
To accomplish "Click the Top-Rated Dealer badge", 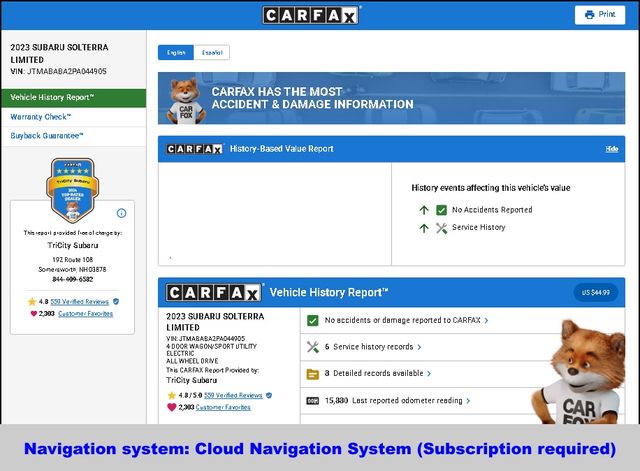I will pos(72,190).
